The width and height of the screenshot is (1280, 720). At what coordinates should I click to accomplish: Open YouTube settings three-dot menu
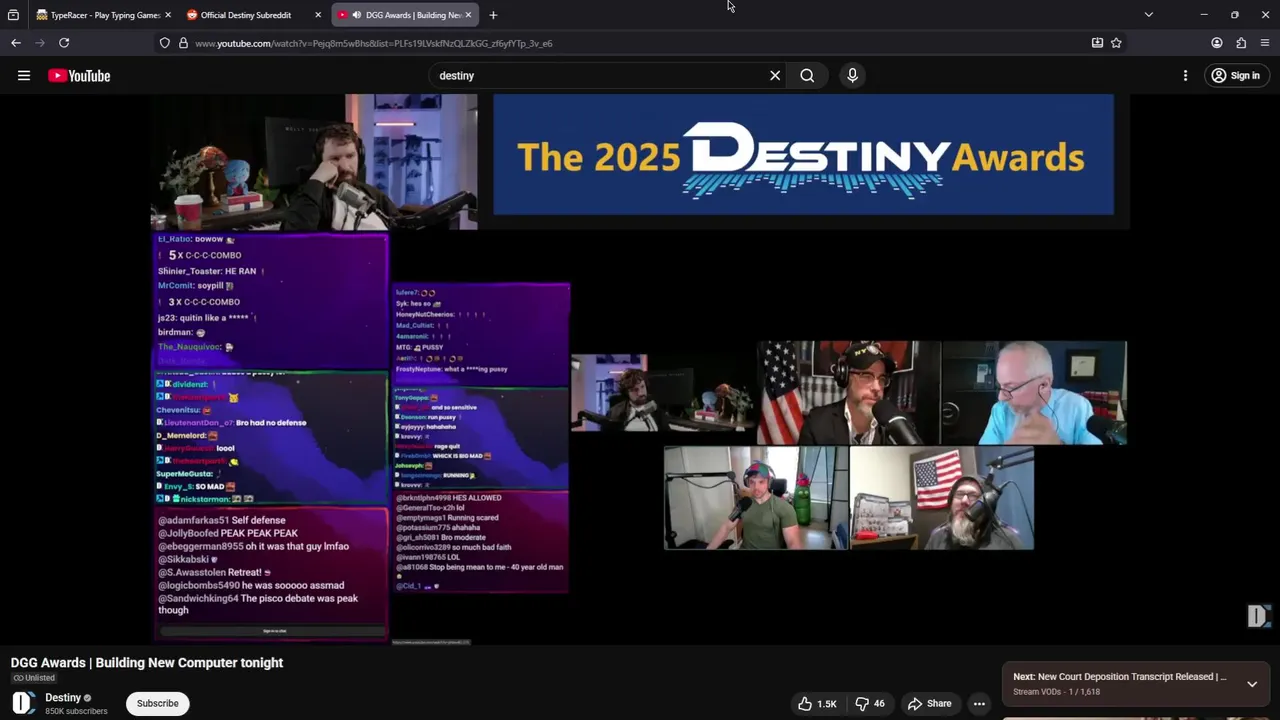tap(1185, 76)
